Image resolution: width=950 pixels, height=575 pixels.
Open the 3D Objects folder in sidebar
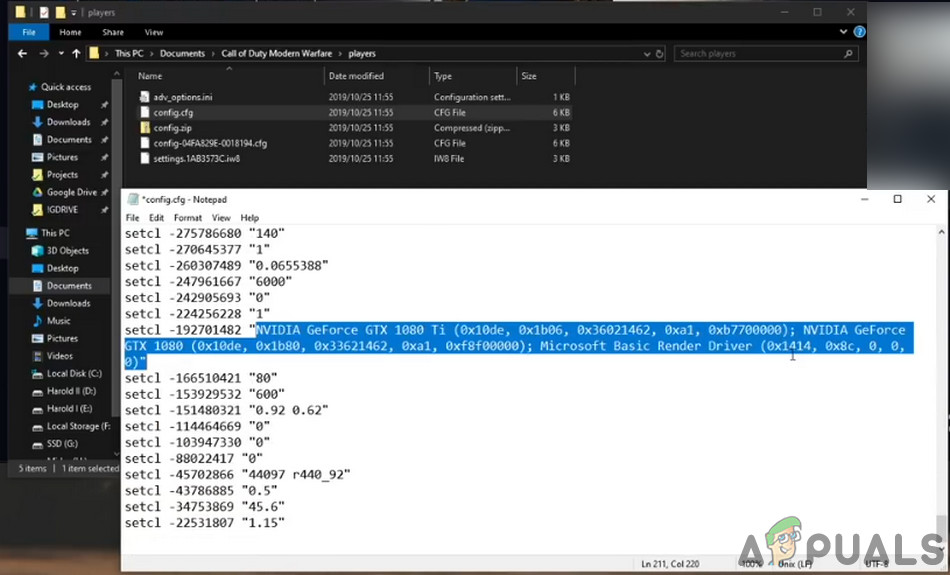pos(67,251)
